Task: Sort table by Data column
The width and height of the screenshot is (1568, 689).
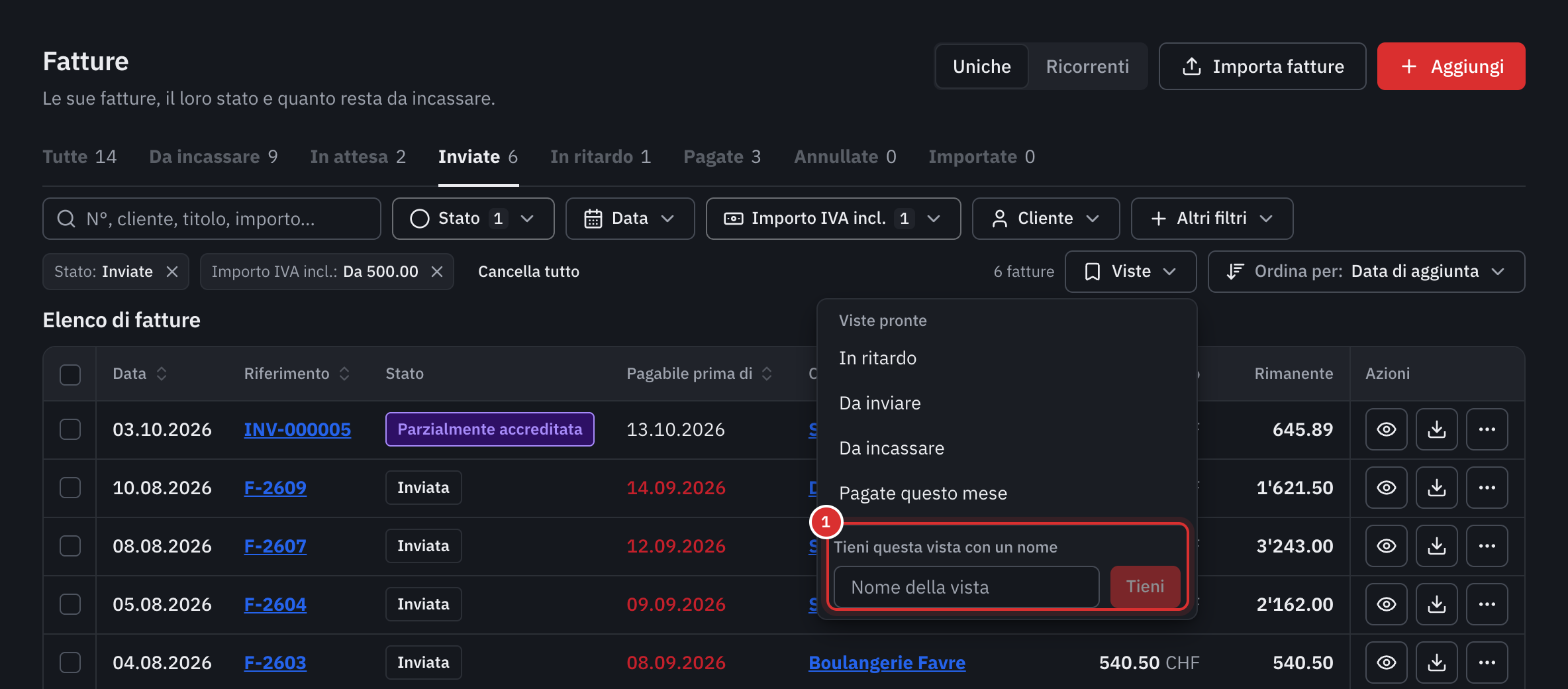Action: click(x=139, y=374)
